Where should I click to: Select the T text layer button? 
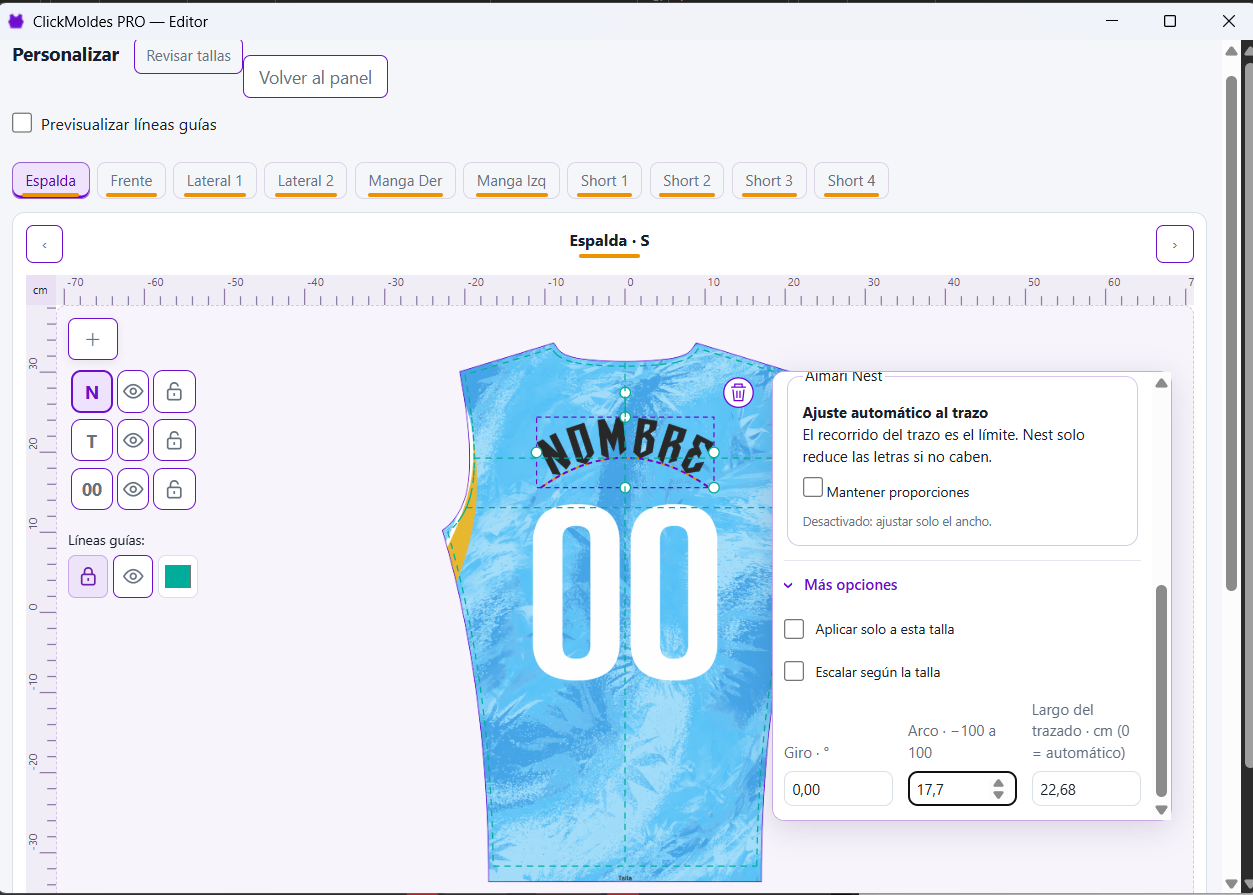click(92, 440)
